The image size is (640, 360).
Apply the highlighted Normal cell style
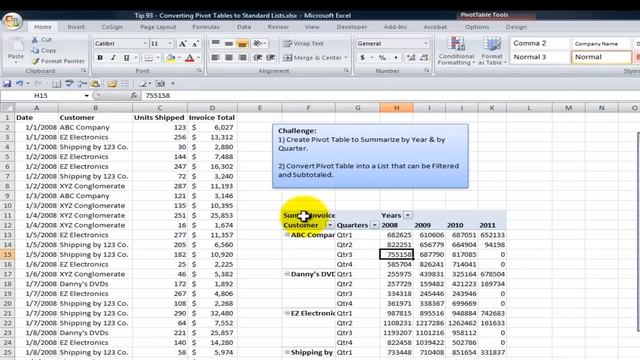tap(601, 57)
